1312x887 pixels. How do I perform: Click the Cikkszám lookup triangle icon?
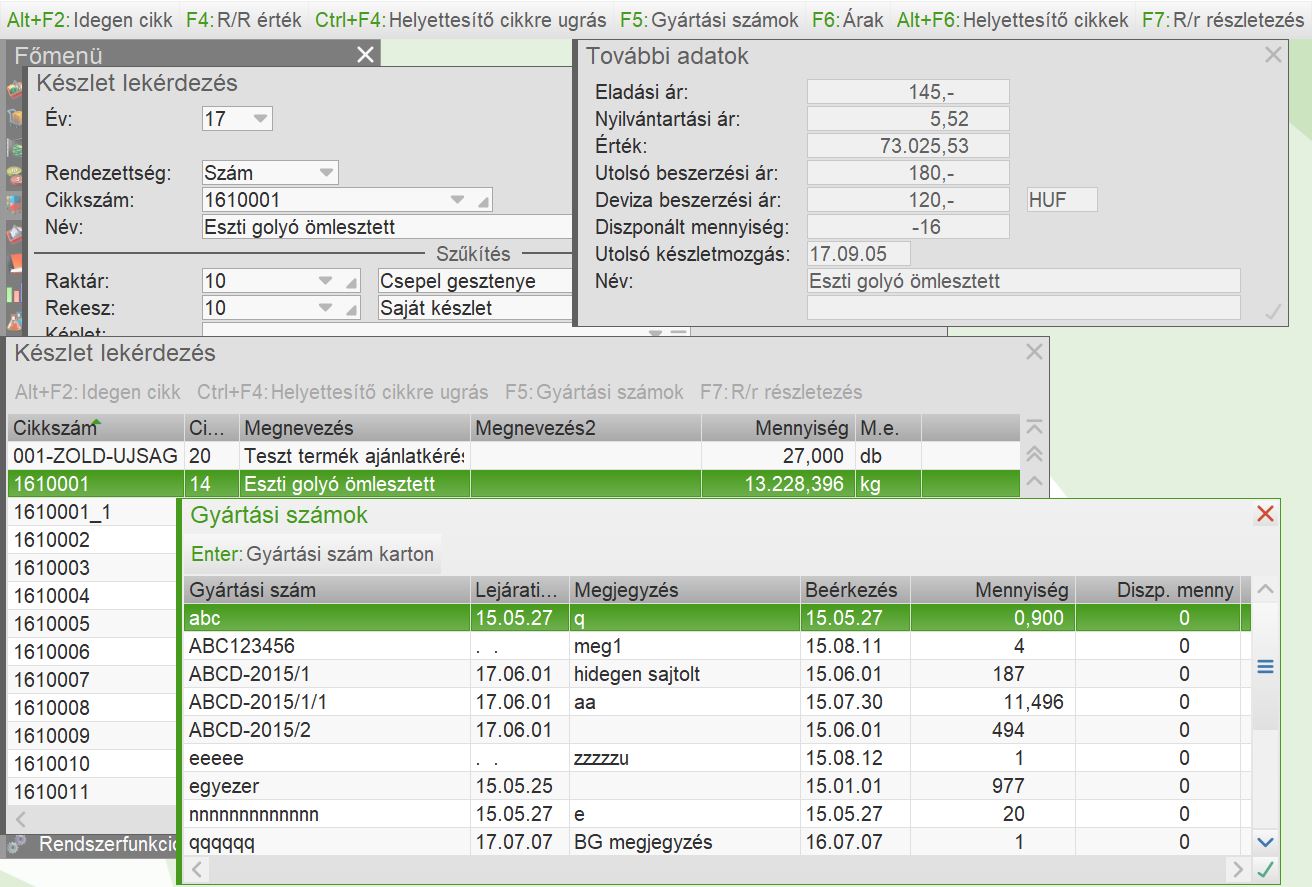pos(484,201)
